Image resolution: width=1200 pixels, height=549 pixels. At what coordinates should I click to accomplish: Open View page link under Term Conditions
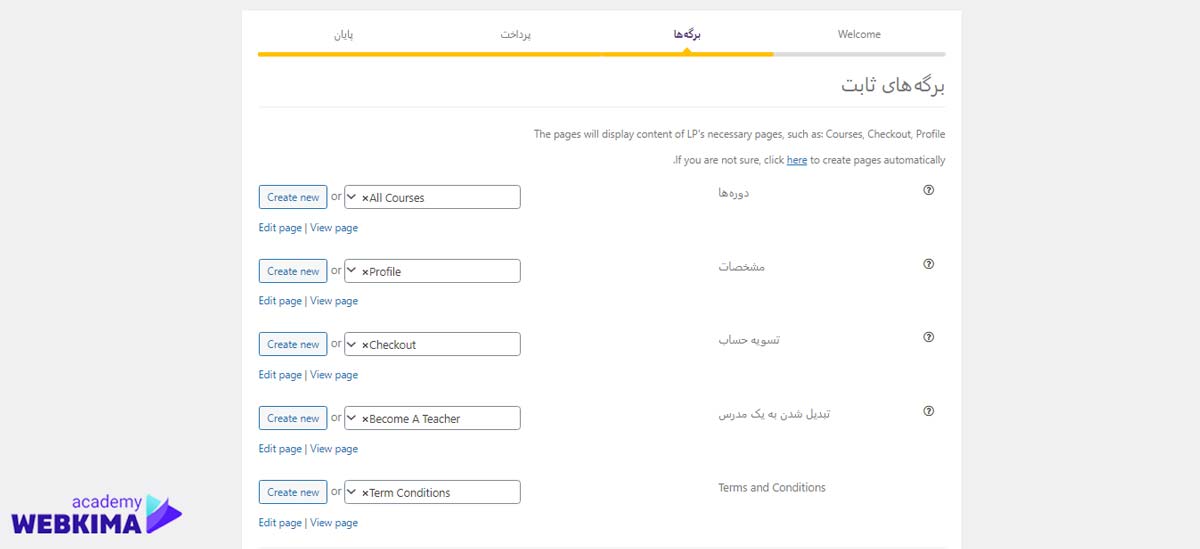[x=334, y=523]
